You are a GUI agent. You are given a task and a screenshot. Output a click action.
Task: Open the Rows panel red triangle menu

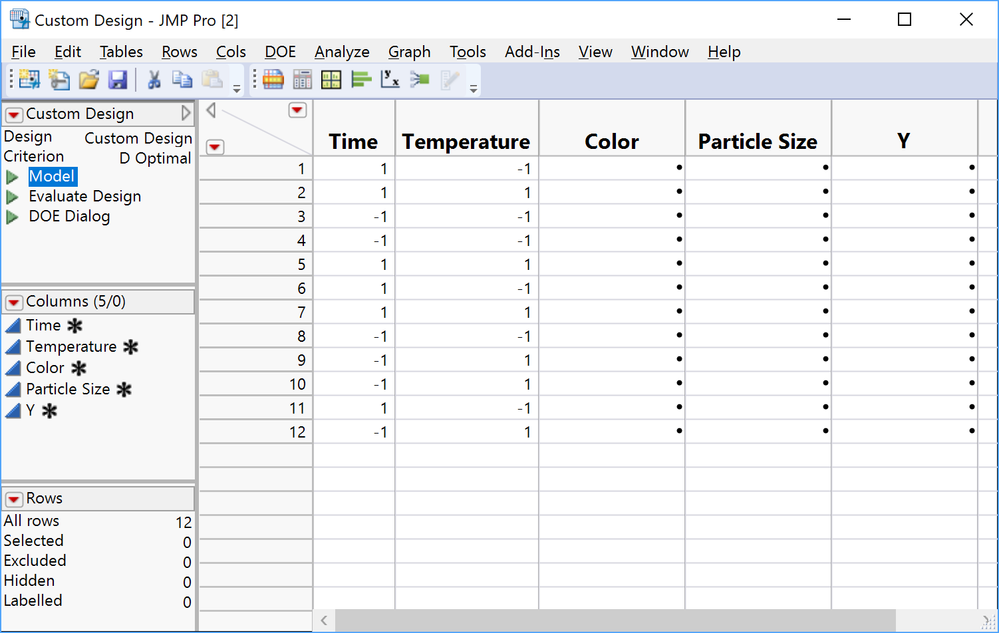(13, 499)
